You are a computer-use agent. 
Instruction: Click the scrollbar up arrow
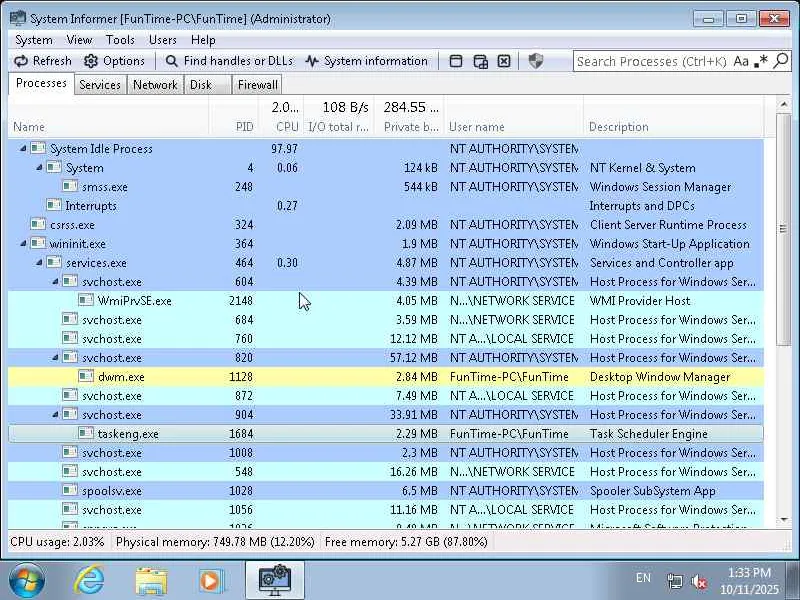783,105
